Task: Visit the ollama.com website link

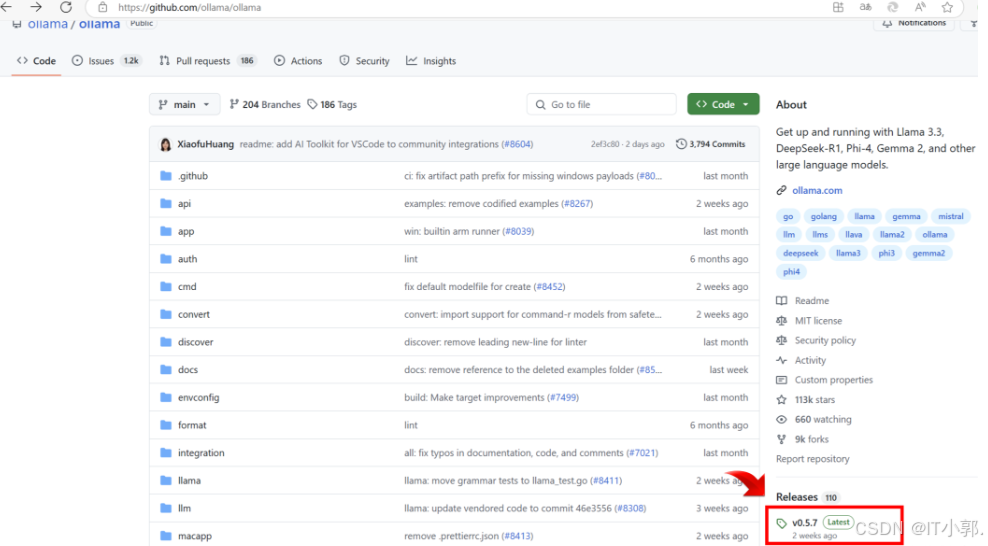Action: (817, 190)
